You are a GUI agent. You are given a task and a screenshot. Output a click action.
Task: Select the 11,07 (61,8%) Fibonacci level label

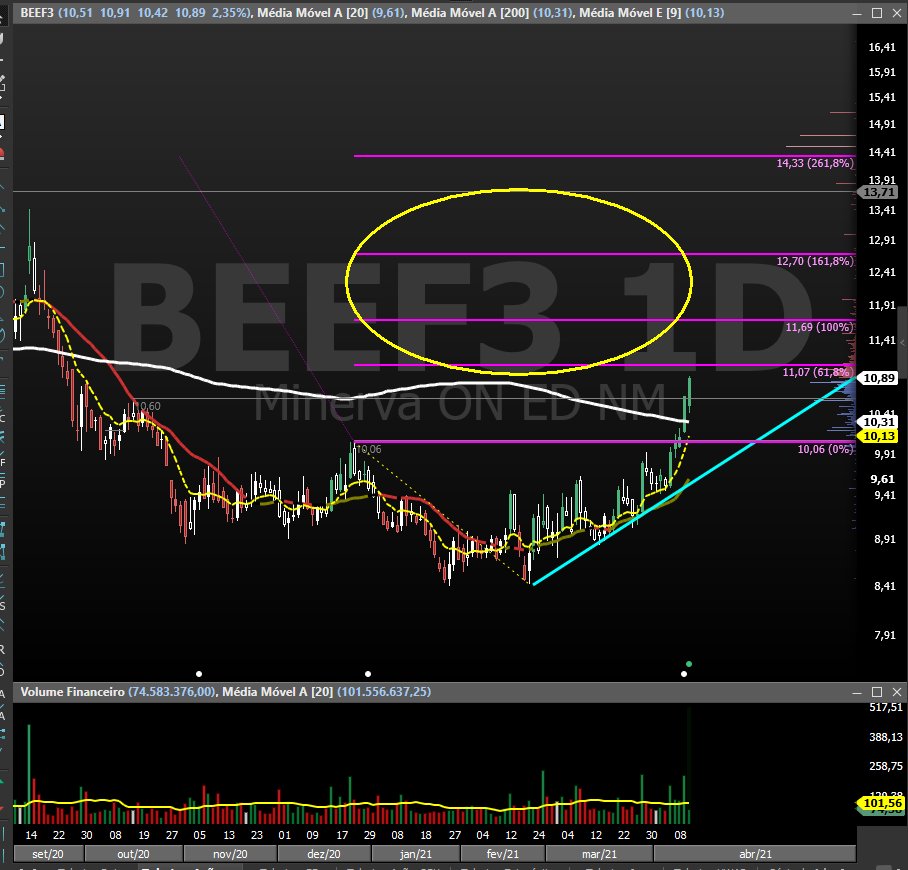(x=817, y=372)
